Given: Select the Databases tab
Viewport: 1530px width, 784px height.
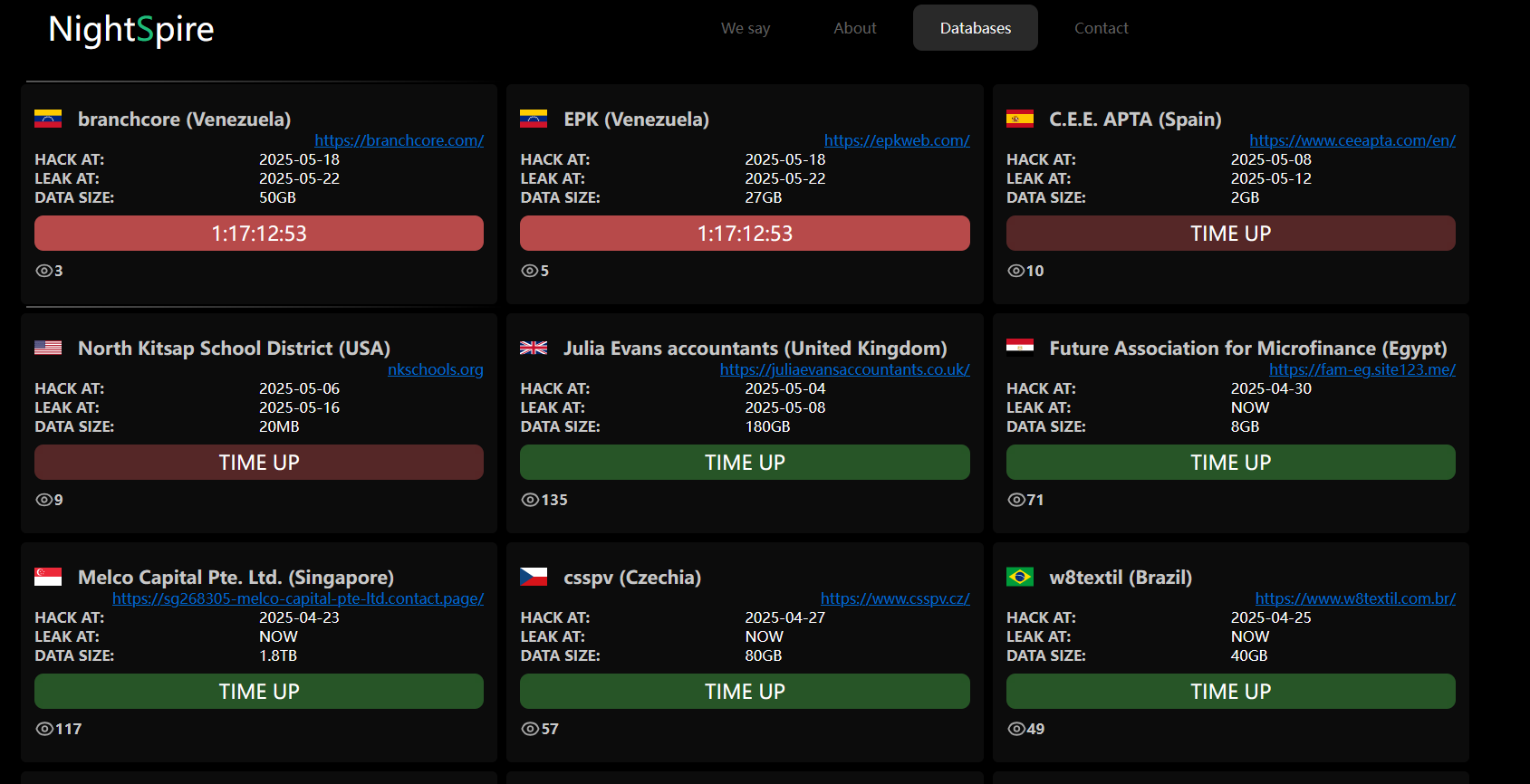Looking at the screenshot, I should [x=976, y=28].
